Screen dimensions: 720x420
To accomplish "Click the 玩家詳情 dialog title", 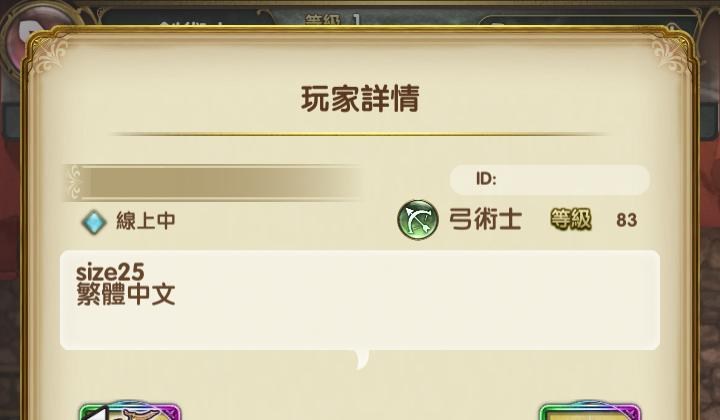I will point(360,99).
